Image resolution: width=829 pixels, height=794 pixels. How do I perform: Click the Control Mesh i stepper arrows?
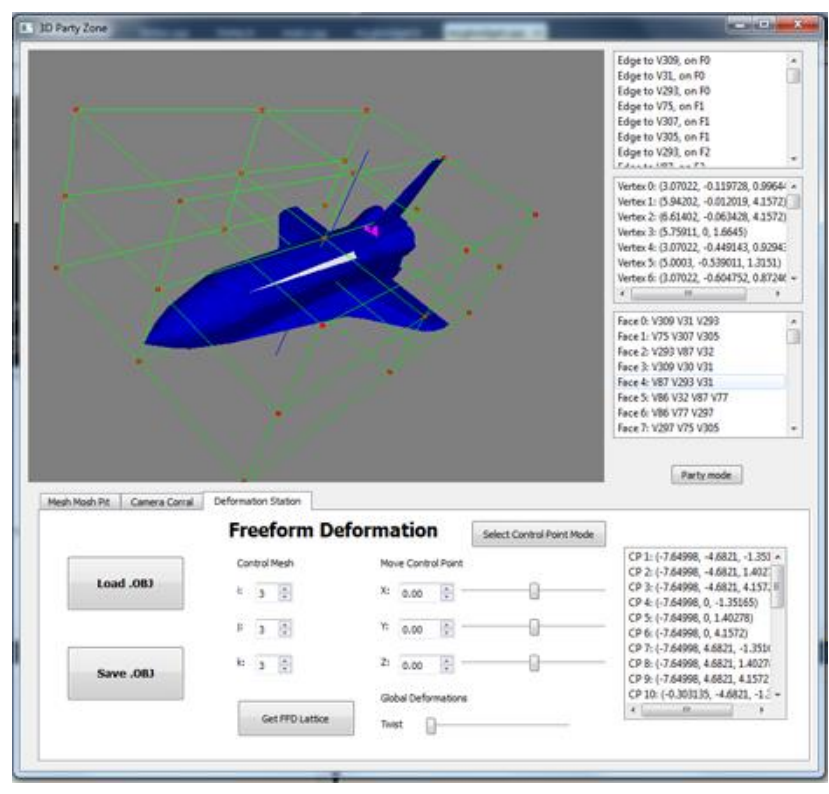pyautogui.click(x=285, y=592)
